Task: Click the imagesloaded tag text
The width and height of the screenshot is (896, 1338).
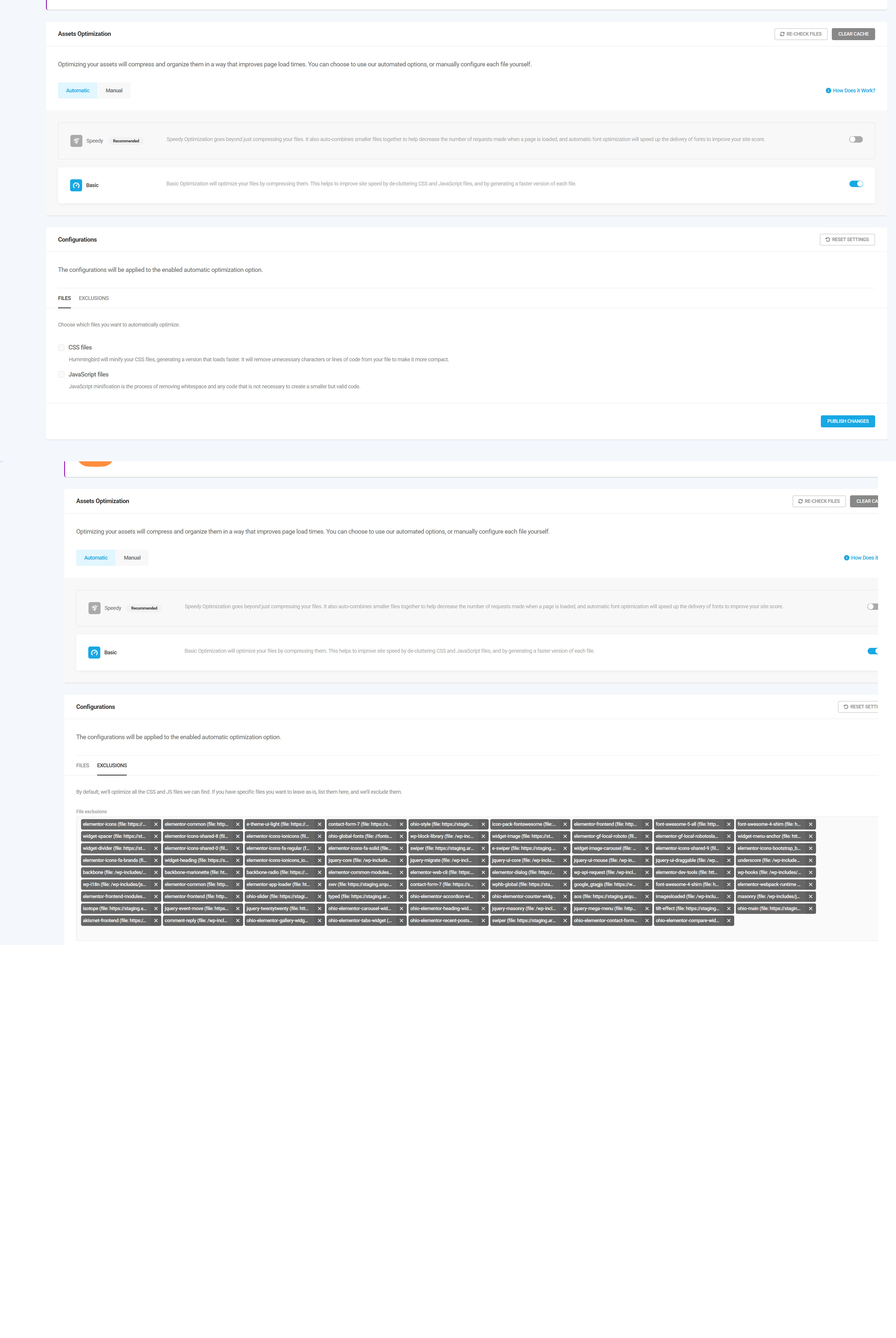Action: pyautogui.click(x=687, y=896)
